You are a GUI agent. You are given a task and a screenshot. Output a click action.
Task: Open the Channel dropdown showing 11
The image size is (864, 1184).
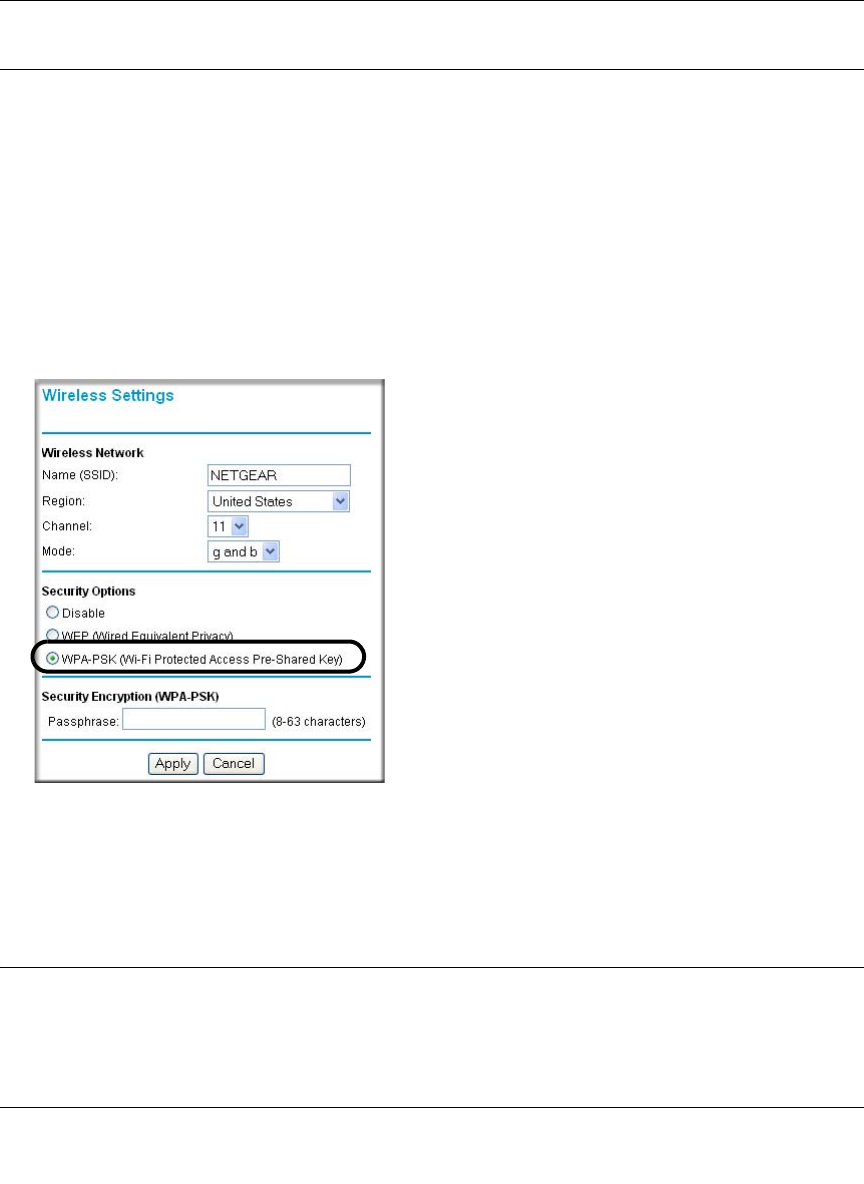[x=228, y=526]
